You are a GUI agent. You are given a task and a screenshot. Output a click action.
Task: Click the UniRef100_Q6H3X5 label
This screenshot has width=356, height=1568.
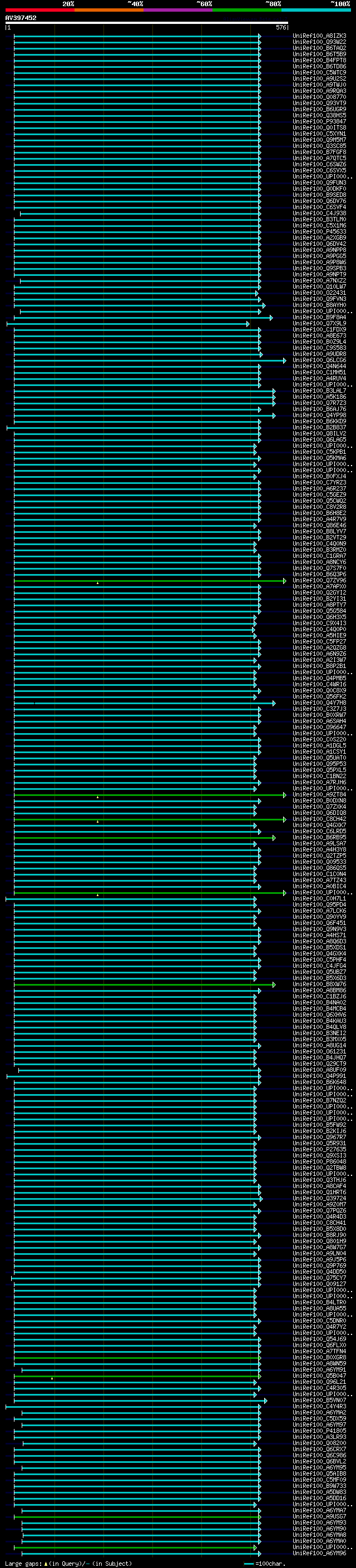pyautogui.click(x=319, y=617)
